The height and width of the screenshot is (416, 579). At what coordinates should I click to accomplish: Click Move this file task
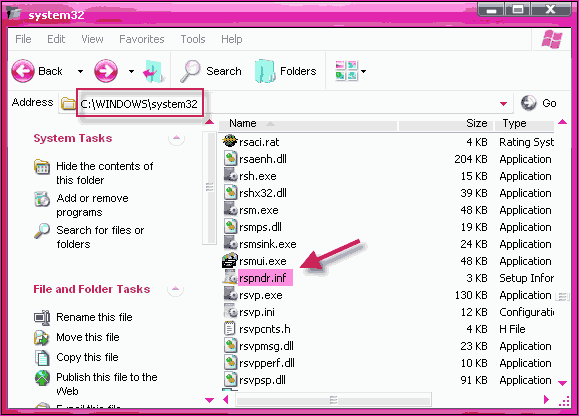coord(88,337)
